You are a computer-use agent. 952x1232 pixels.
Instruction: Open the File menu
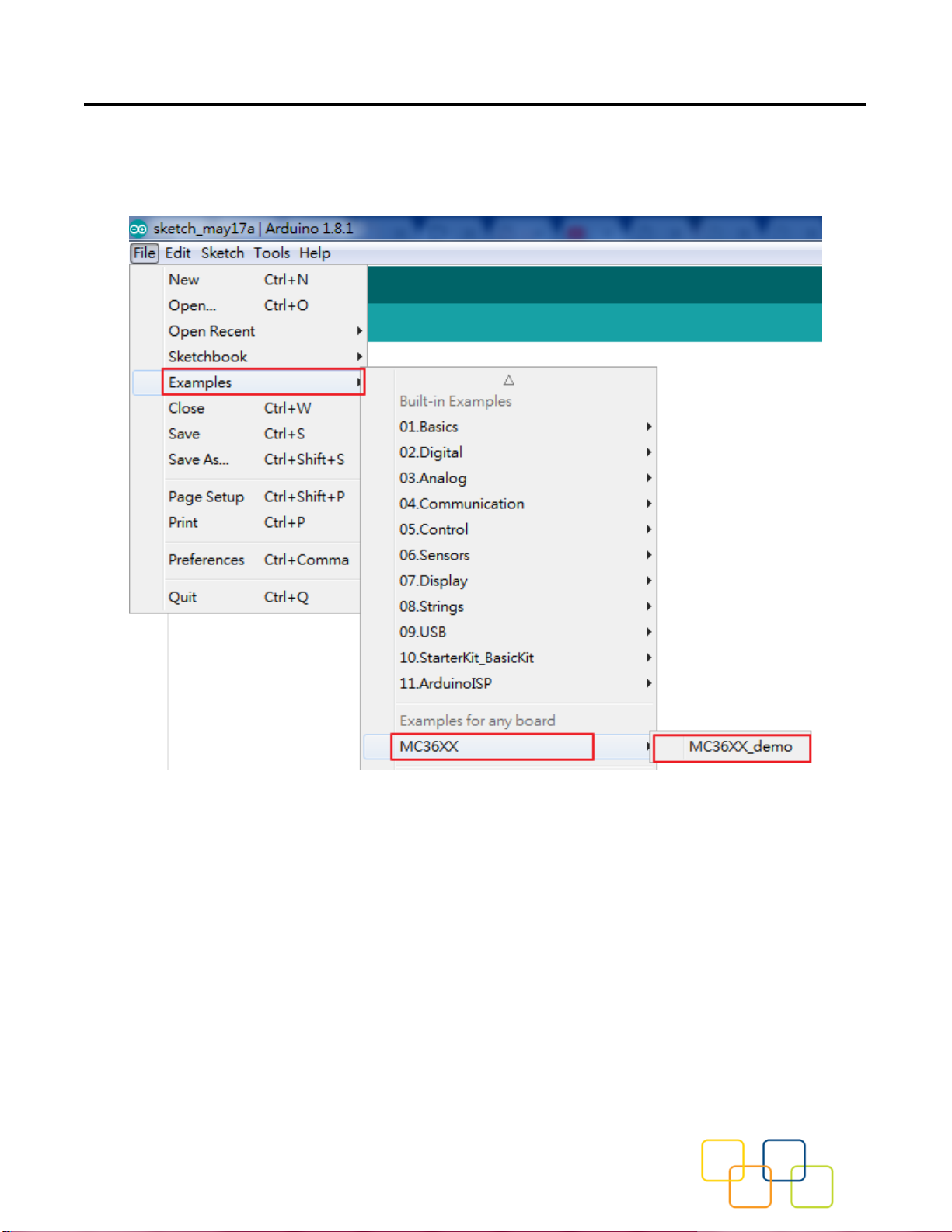[145, 253]
